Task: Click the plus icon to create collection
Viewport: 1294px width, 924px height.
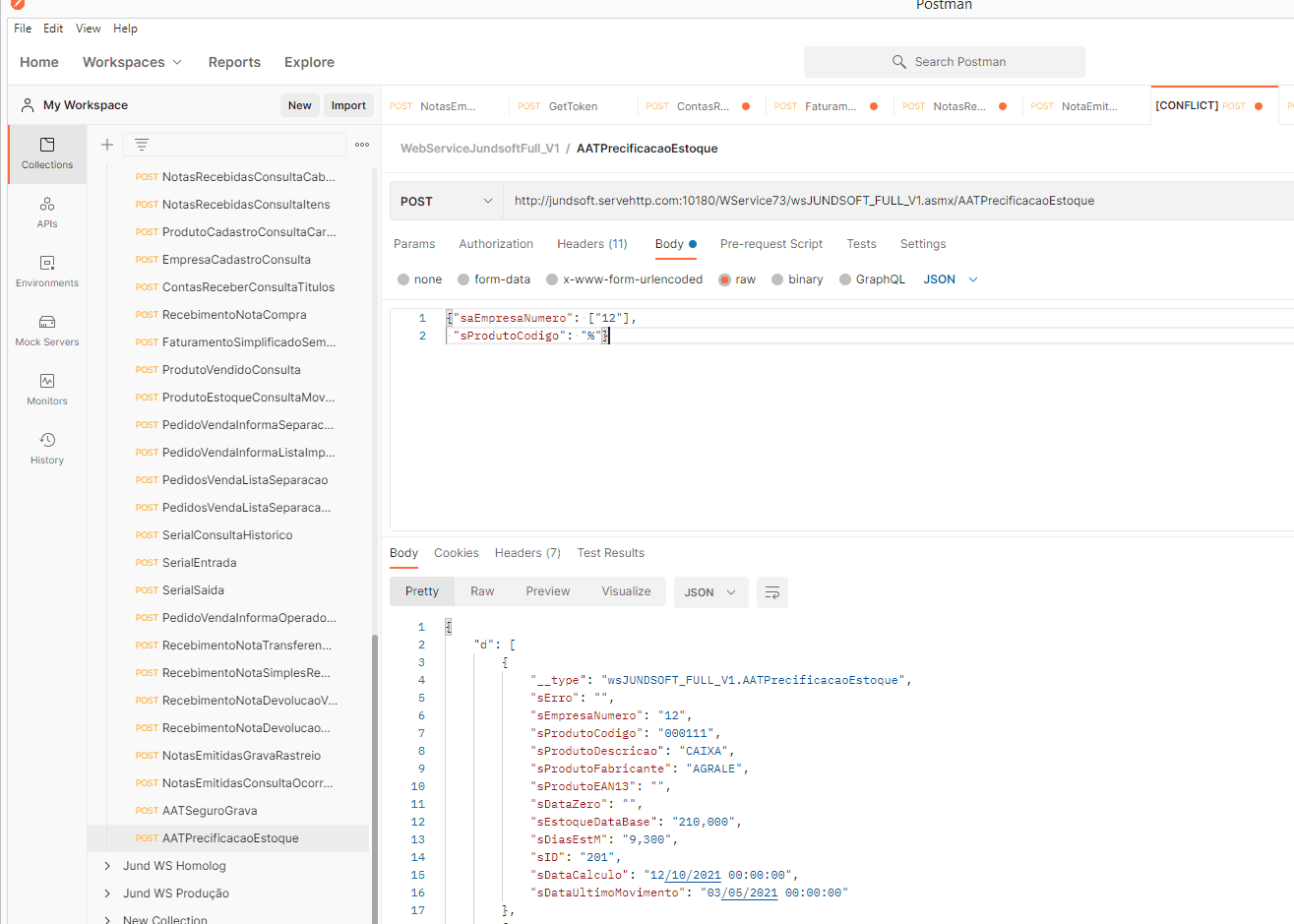Action: [107, 145]
